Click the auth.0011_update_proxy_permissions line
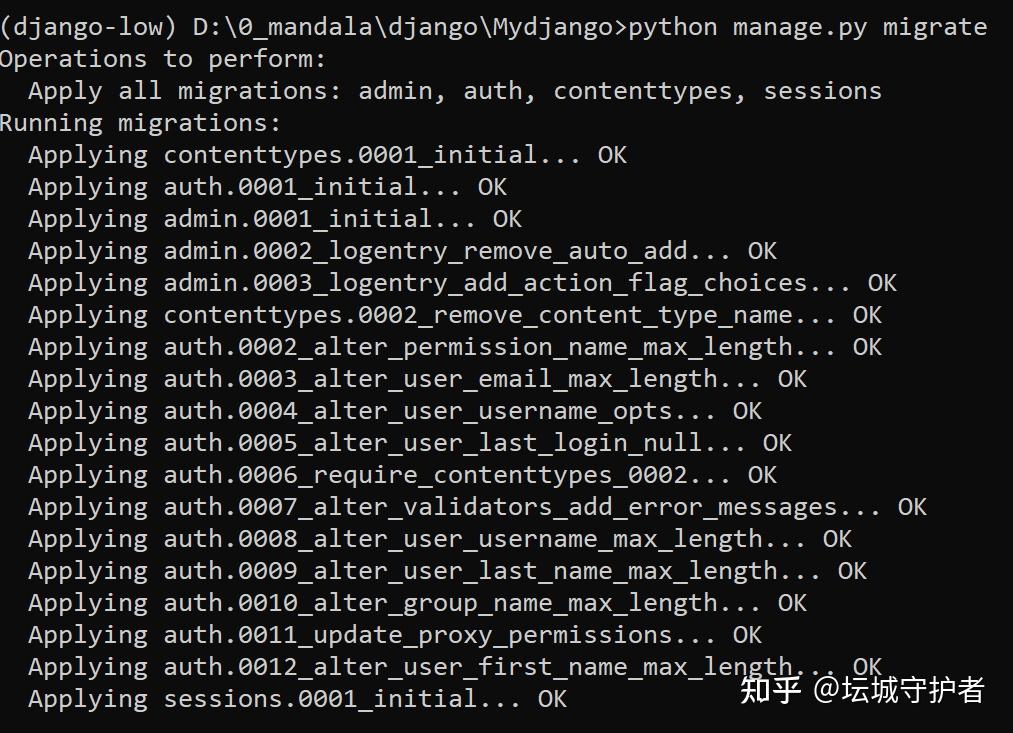Image resolution: width=1013 pixels, height=733 pixels. pos(395,635)
